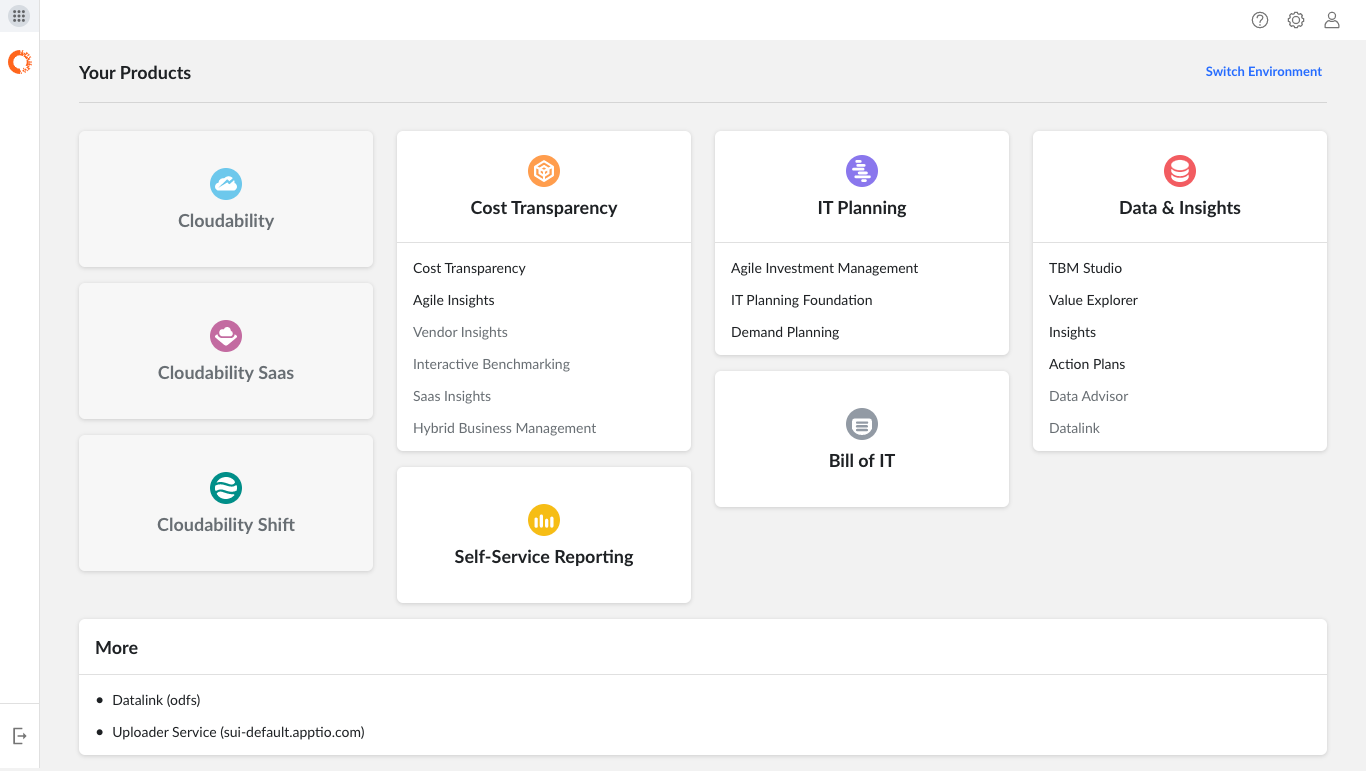Click the sign out icon in sidebar
The width and height of the screenshot is (1366, 771).
click(20, 736)
